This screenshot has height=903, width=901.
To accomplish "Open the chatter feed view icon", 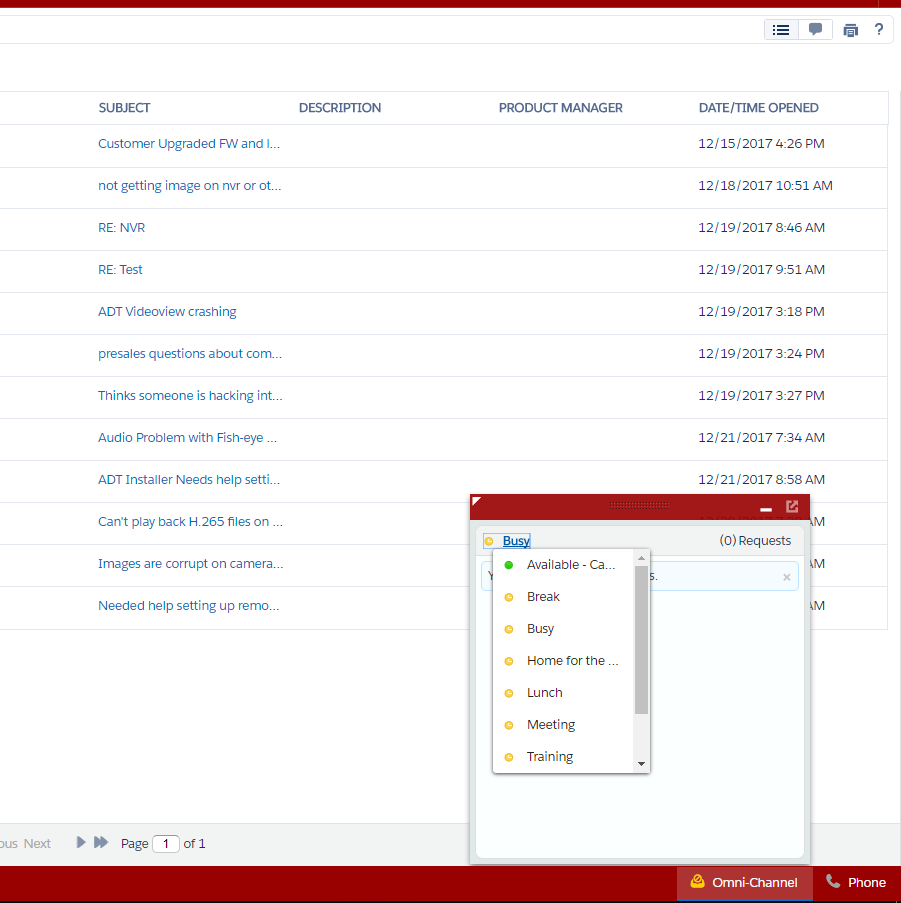I will [x=815, y=30].
